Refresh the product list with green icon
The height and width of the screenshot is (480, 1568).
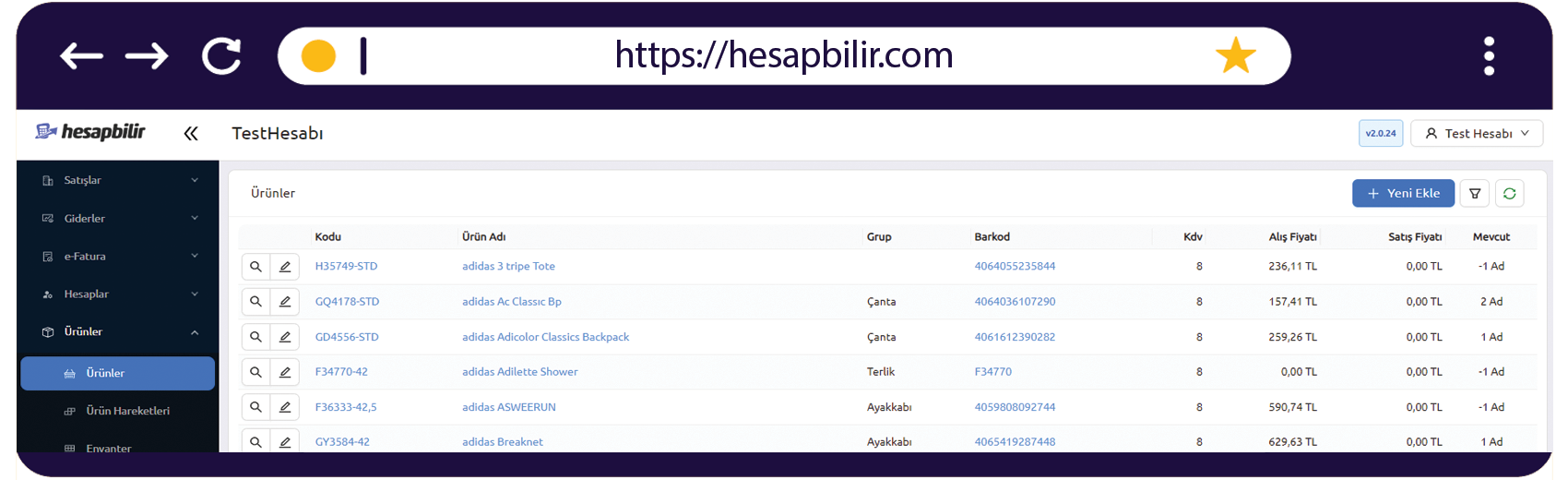(1509, 194)
